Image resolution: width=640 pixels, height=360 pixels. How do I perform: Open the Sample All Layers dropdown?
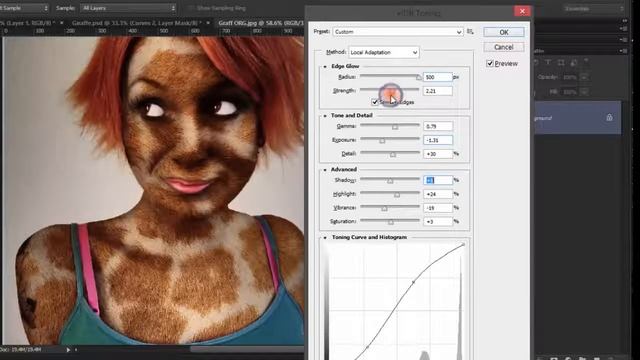point(128,8)
